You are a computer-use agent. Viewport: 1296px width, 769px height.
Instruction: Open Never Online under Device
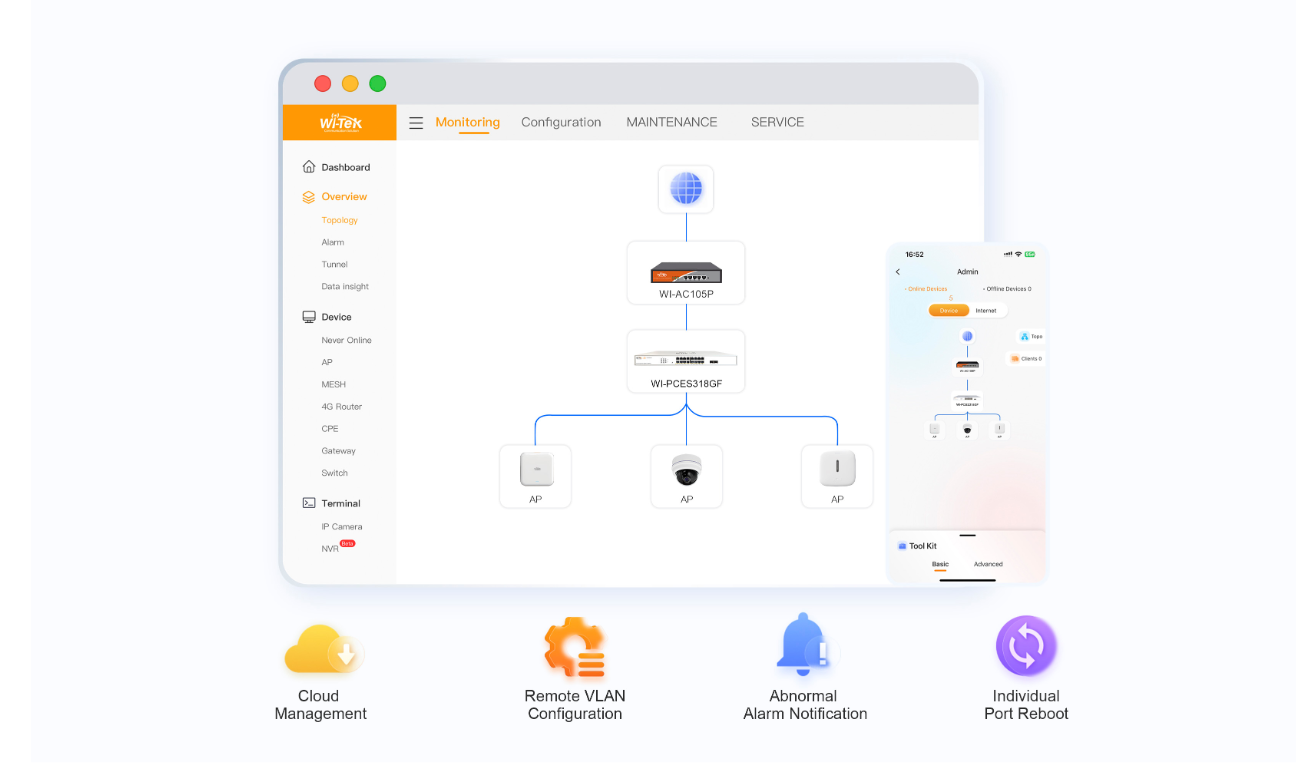point(346,340)
